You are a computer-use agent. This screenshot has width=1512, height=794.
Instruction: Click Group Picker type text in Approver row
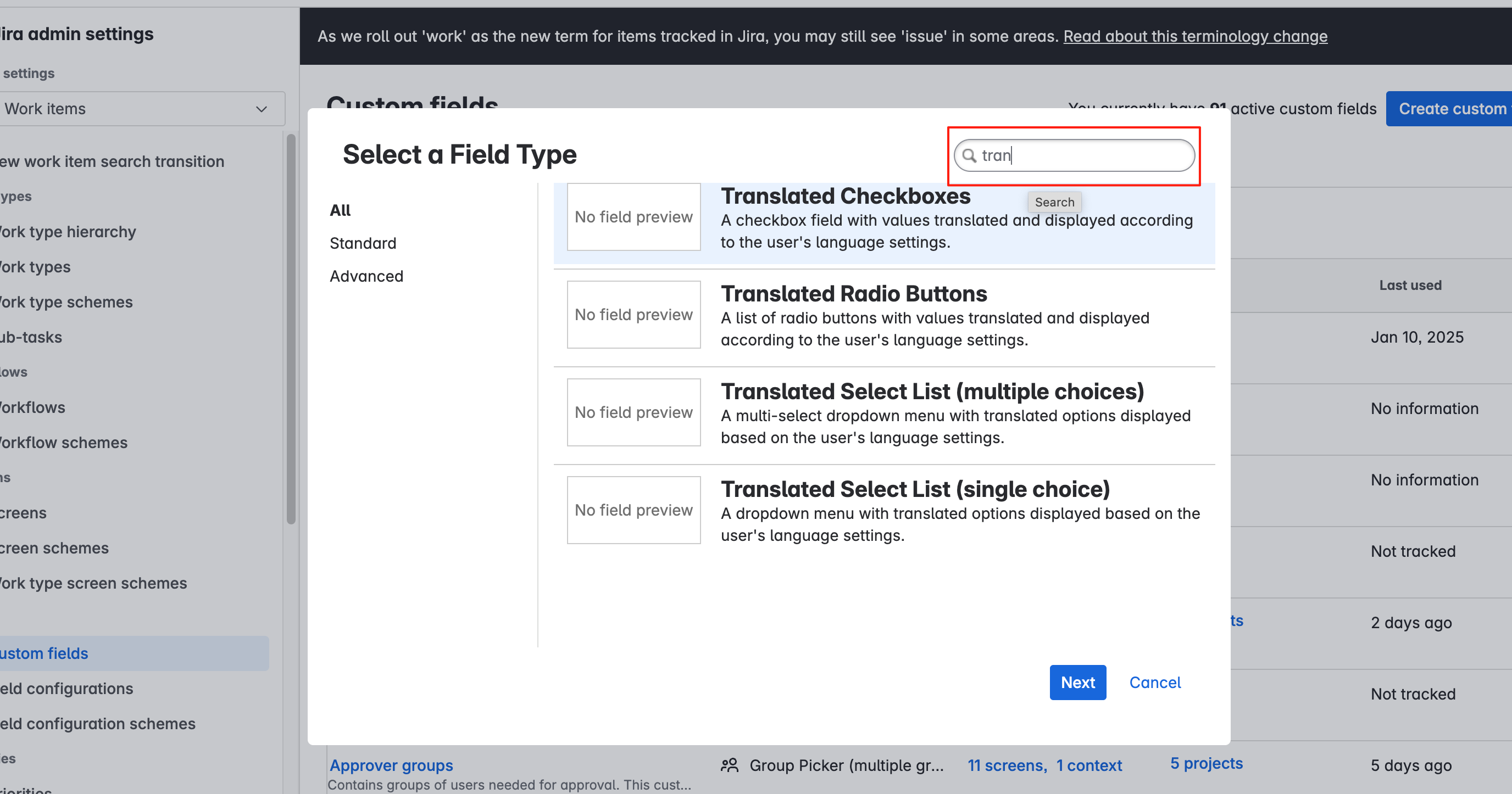coord(847,765)
